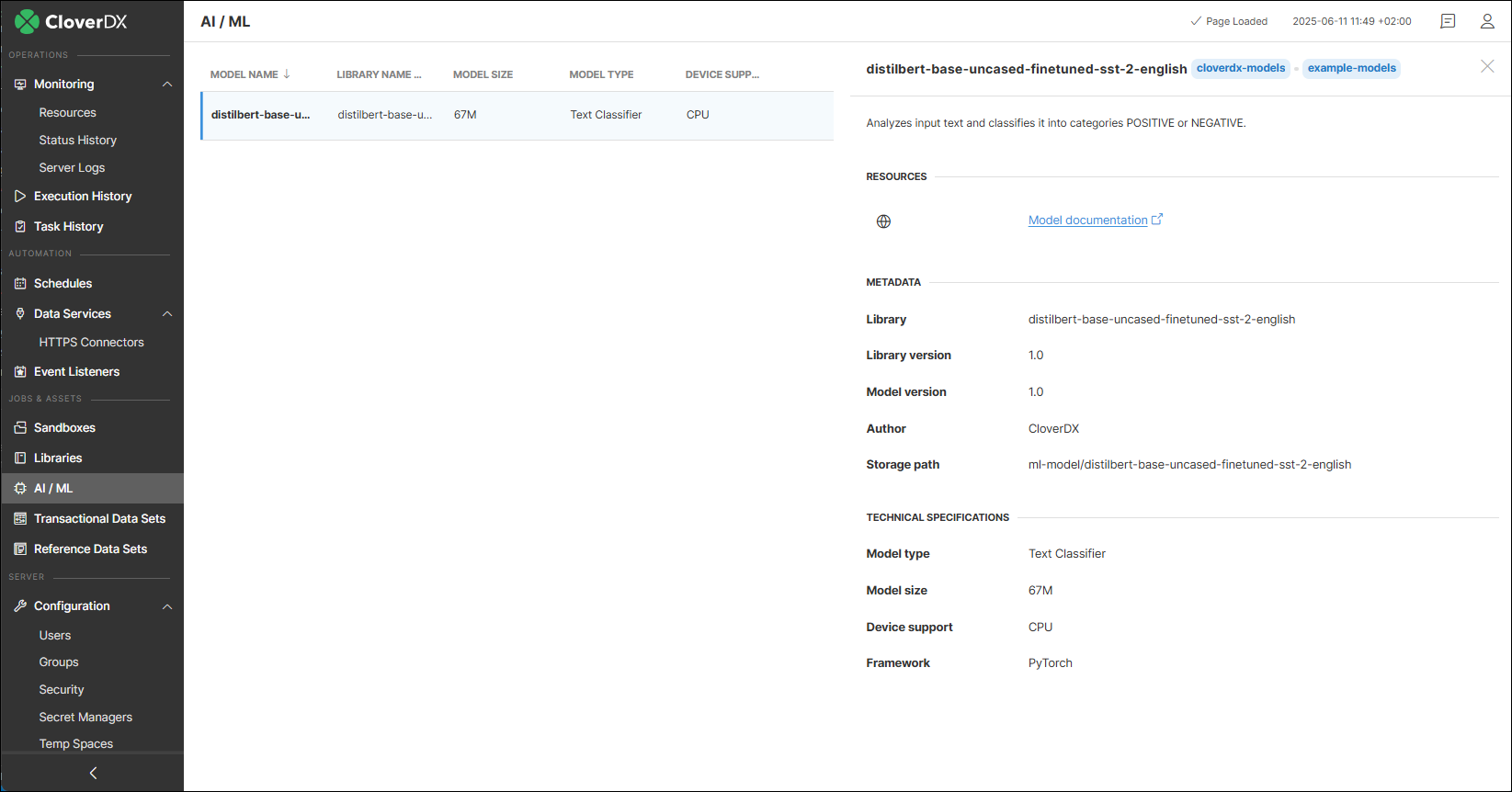Click the Libraries icon in sidebar
1512x792 pixels.
click(20, 458)
